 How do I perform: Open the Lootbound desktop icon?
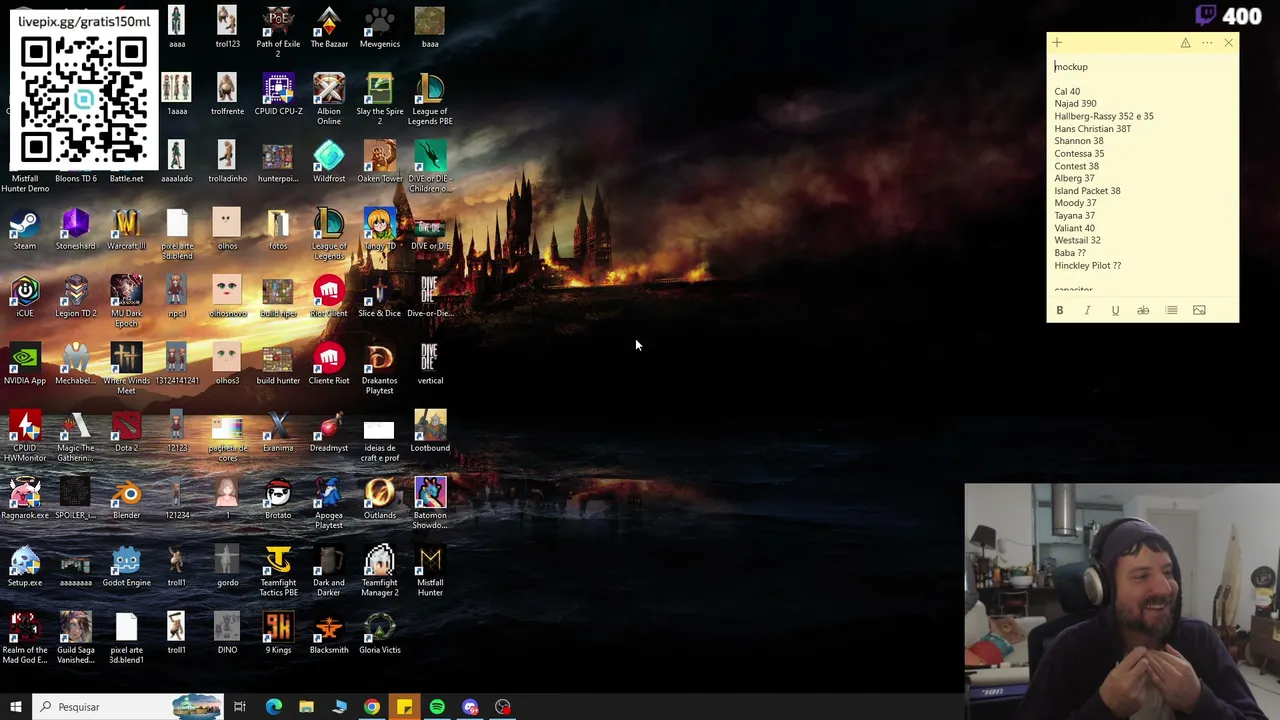[430, 431]
